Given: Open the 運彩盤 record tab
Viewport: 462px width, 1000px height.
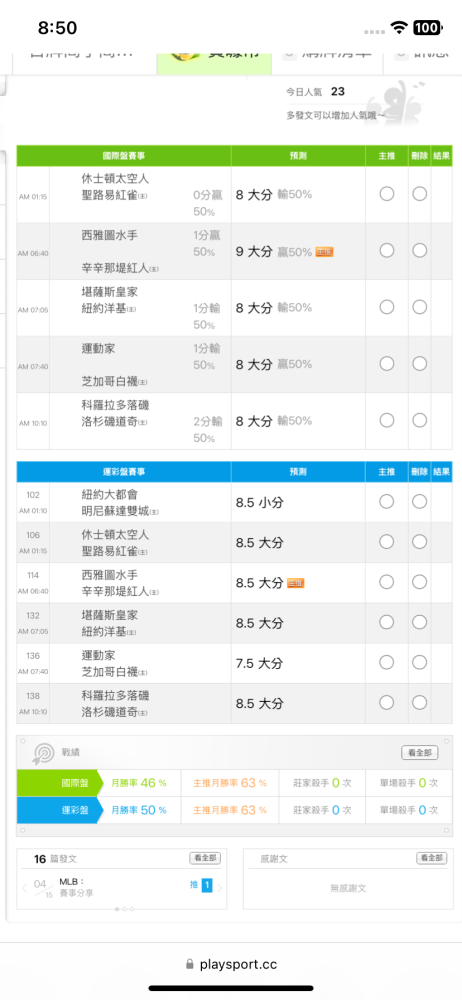Looking at the screenshot, I should click(59, 810).
